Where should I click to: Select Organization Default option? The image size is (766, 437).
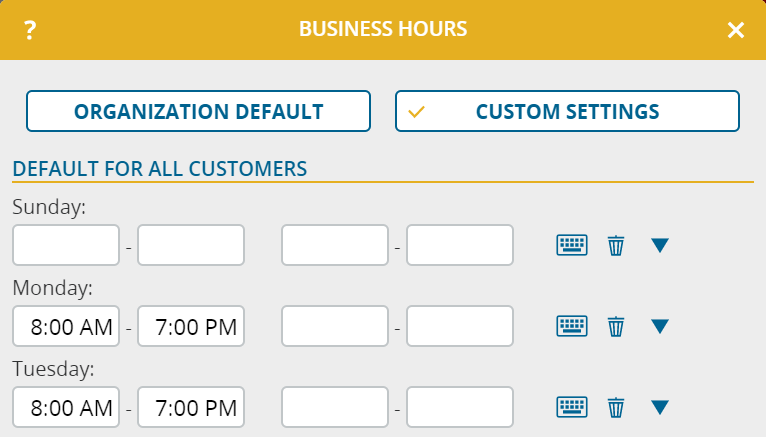198,111
